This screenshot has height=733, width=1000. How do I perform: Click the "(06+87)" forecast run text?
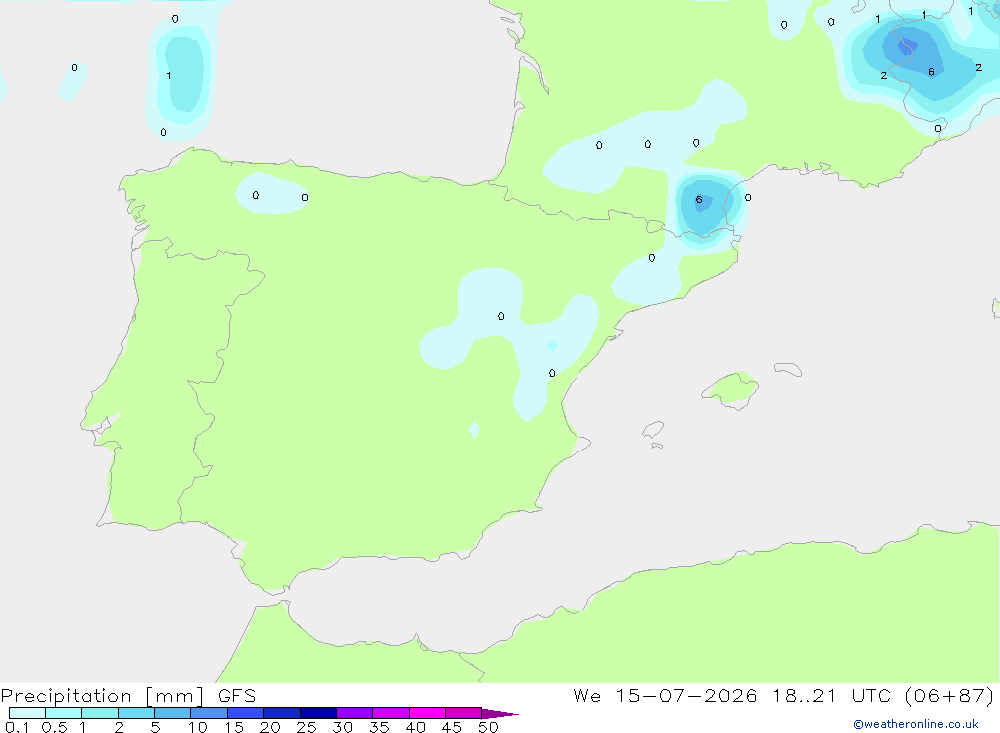pyautogui.click(x=949, y=696)
